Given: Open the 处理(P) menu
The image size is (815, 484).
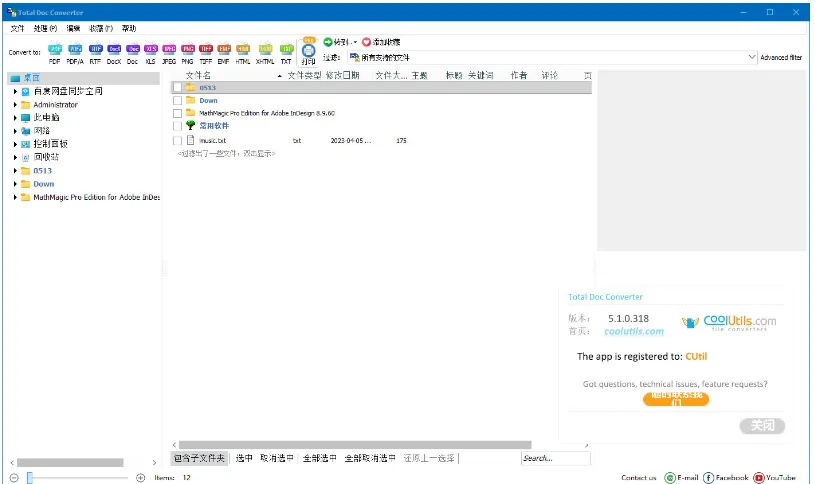Looking at the screenshot, I should (x=45, y=28).
